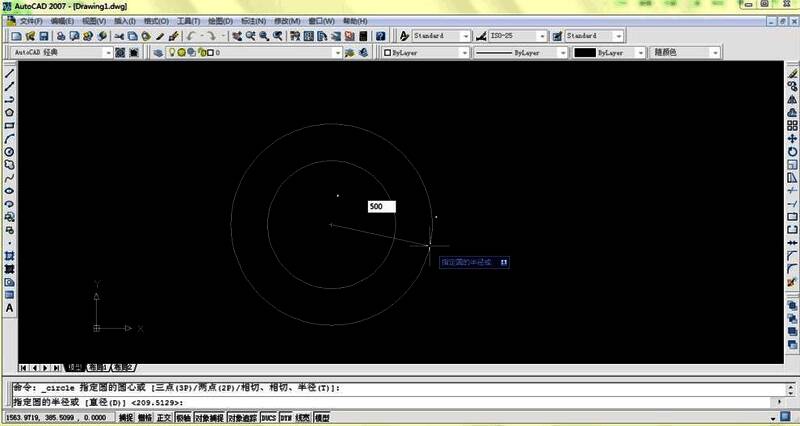
Task: Click the Text (A) tool icon
Action: (x=9, y=308)
